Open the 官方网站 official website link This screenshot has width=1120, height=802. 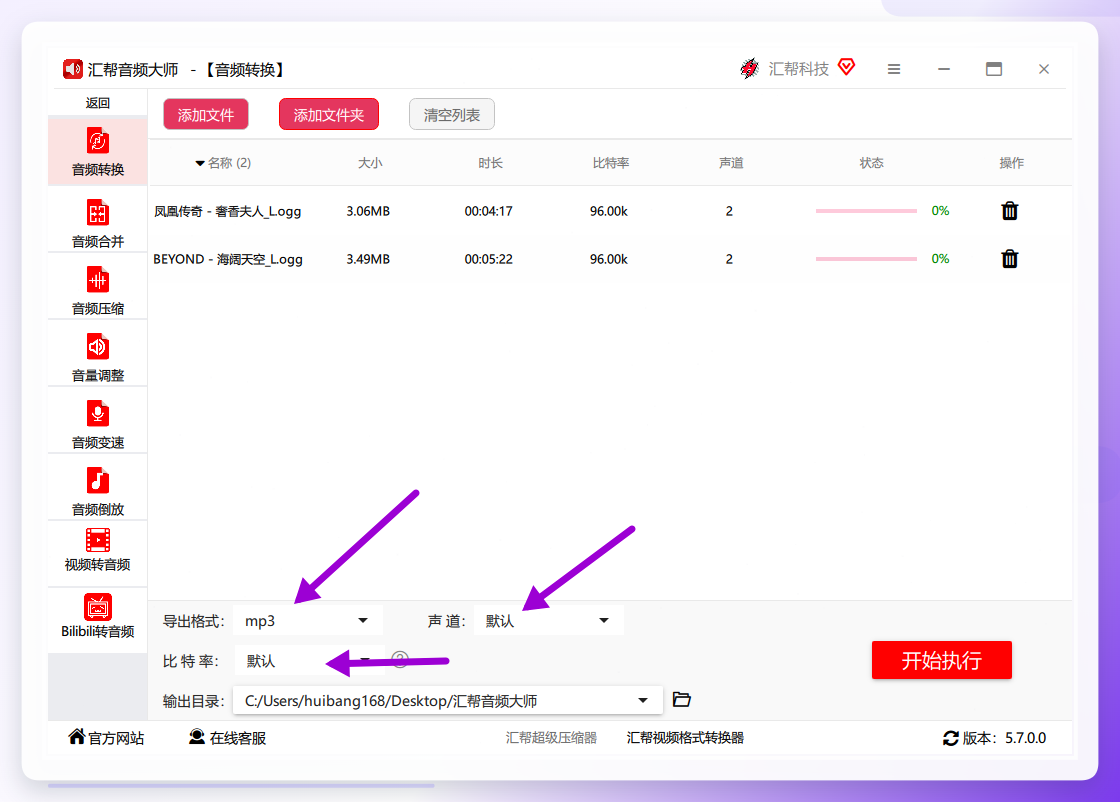(116, 738)
